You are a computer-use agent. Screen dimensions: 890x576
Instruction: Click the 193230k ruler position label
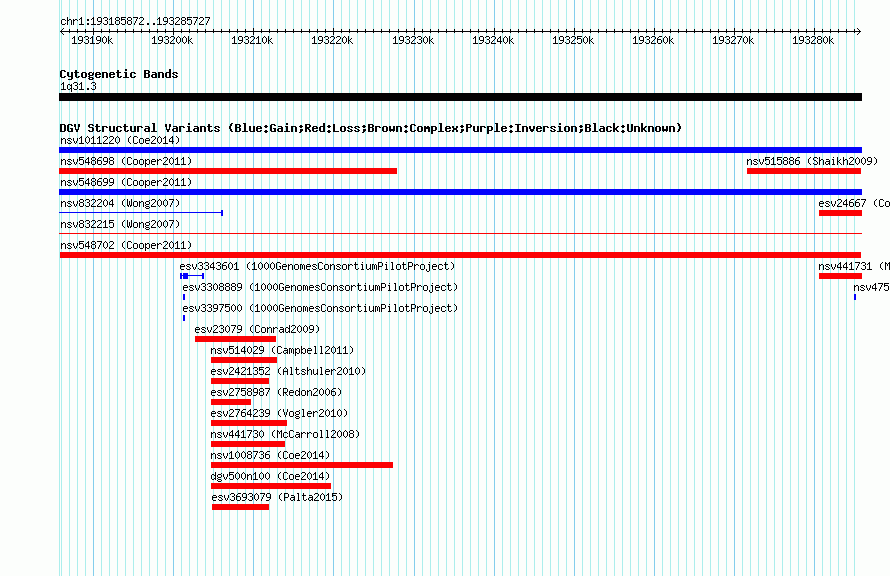(x=413, y=40)
